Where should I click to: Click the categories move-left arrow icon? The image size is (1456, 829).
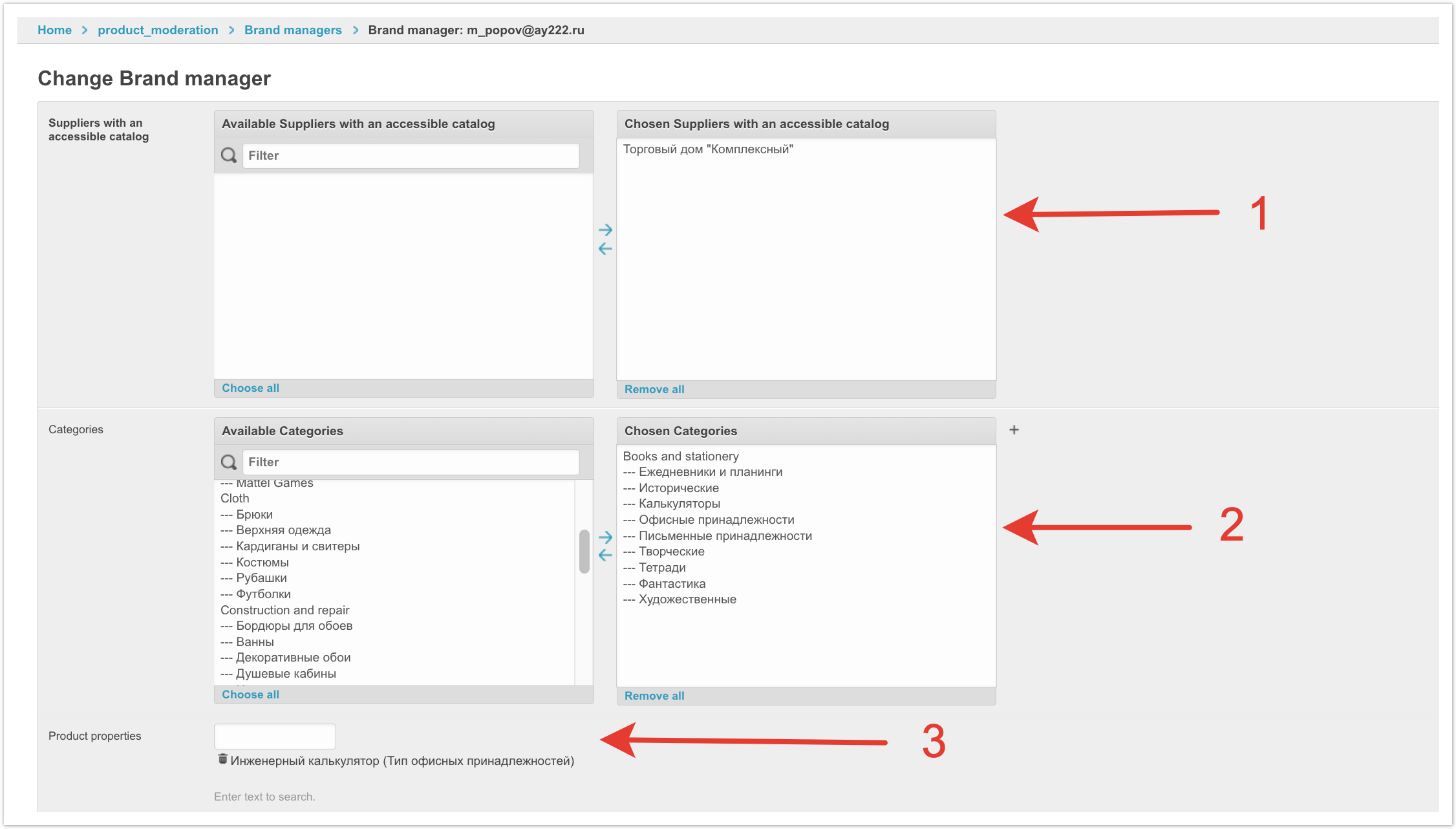point(605,555)
